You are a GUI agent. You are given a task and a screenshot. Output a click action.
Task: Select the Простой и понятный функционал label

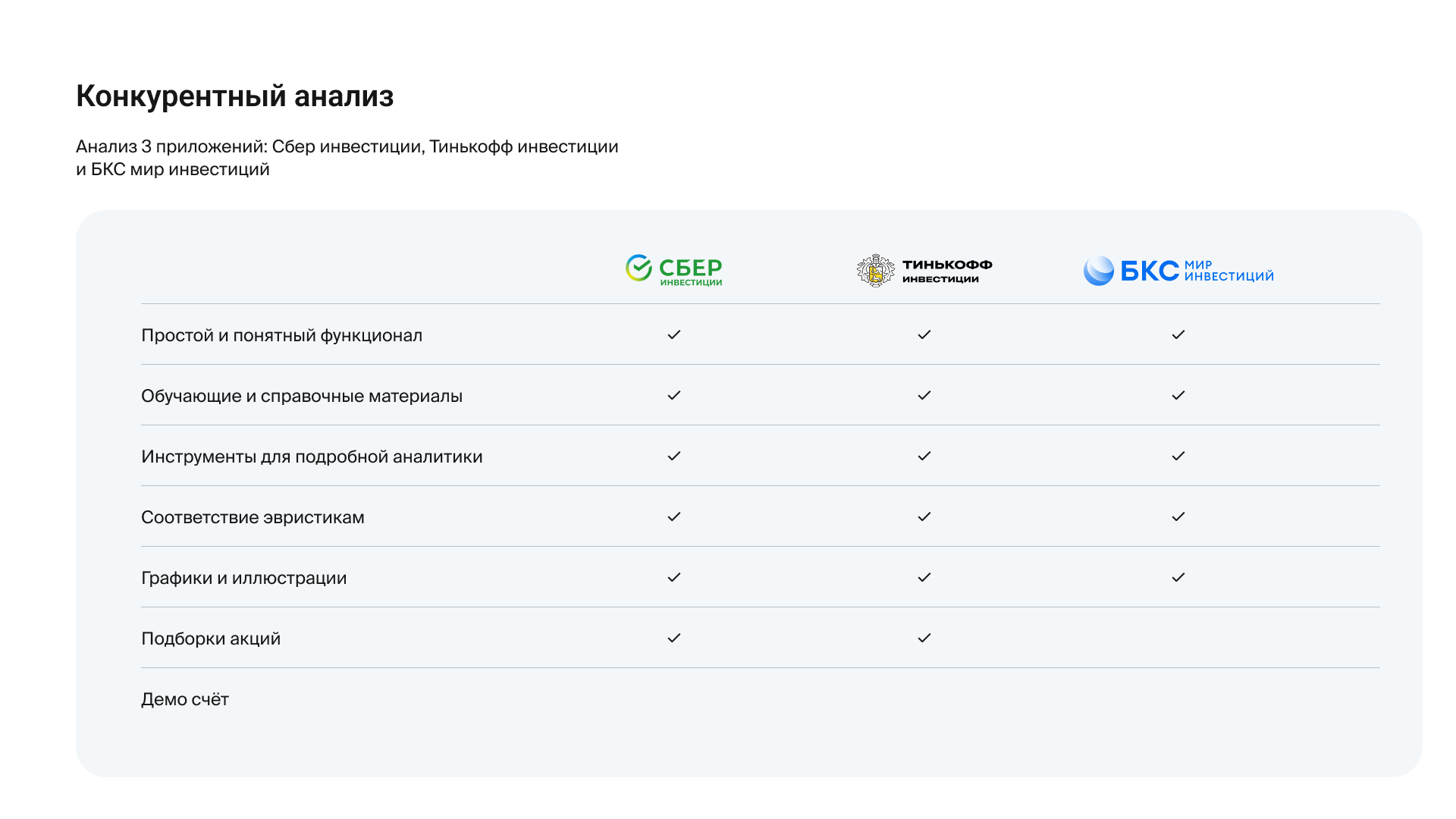[281, 335]
